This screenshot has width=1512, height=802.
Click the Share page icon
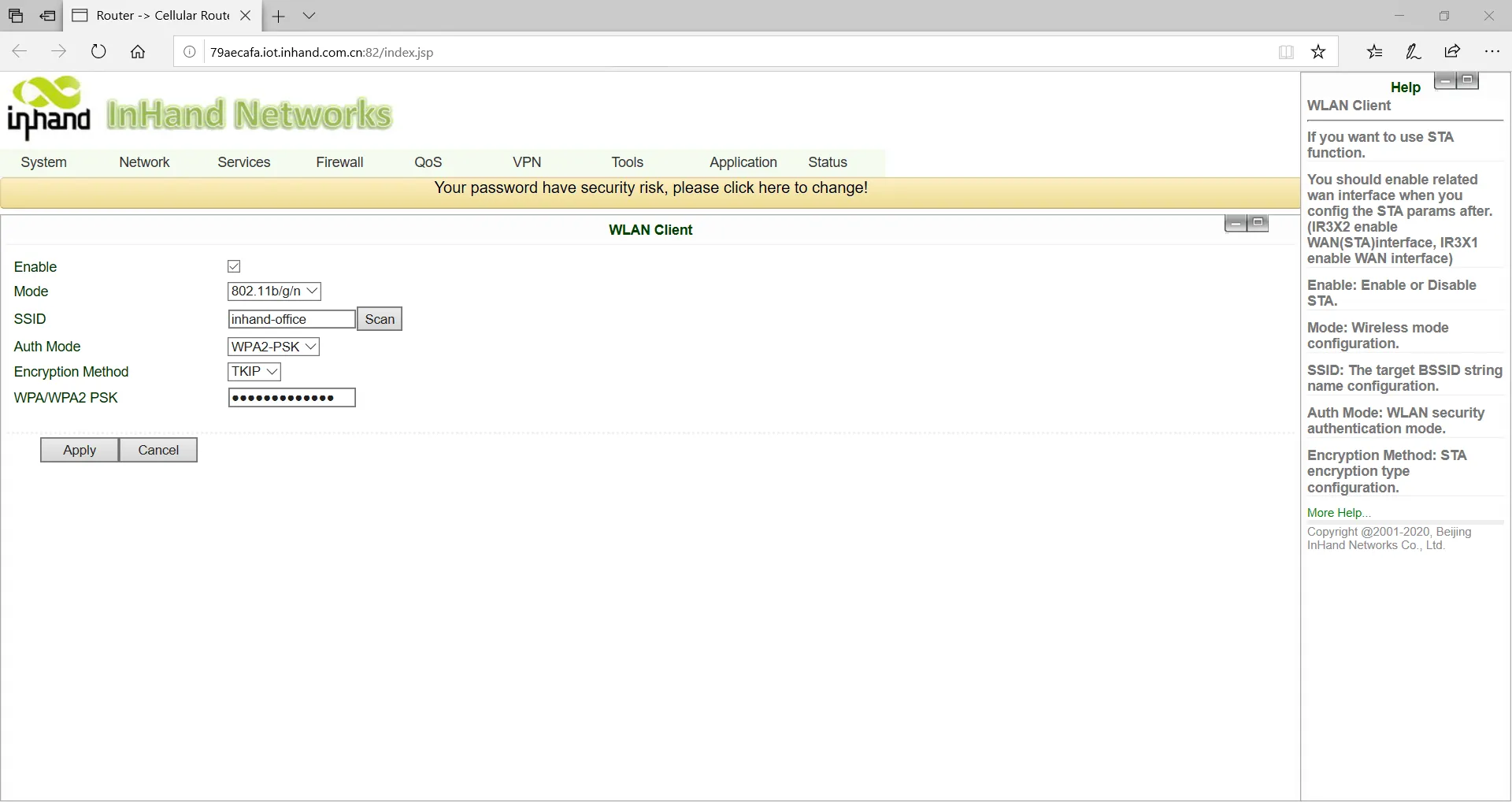pyautogui.click(x=1453, y=52)
